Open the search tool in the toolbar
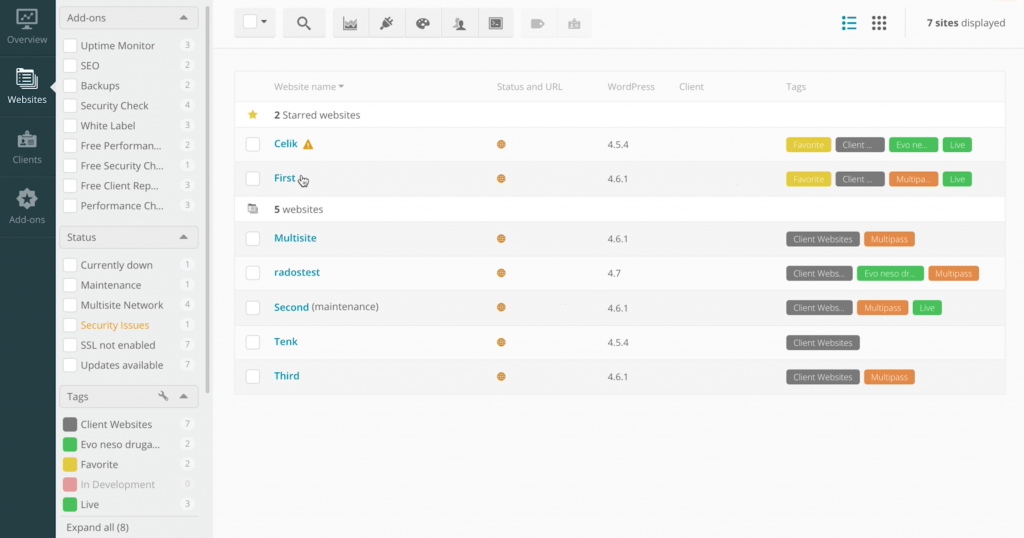1024x538 pixels. (x=304, y=23)
